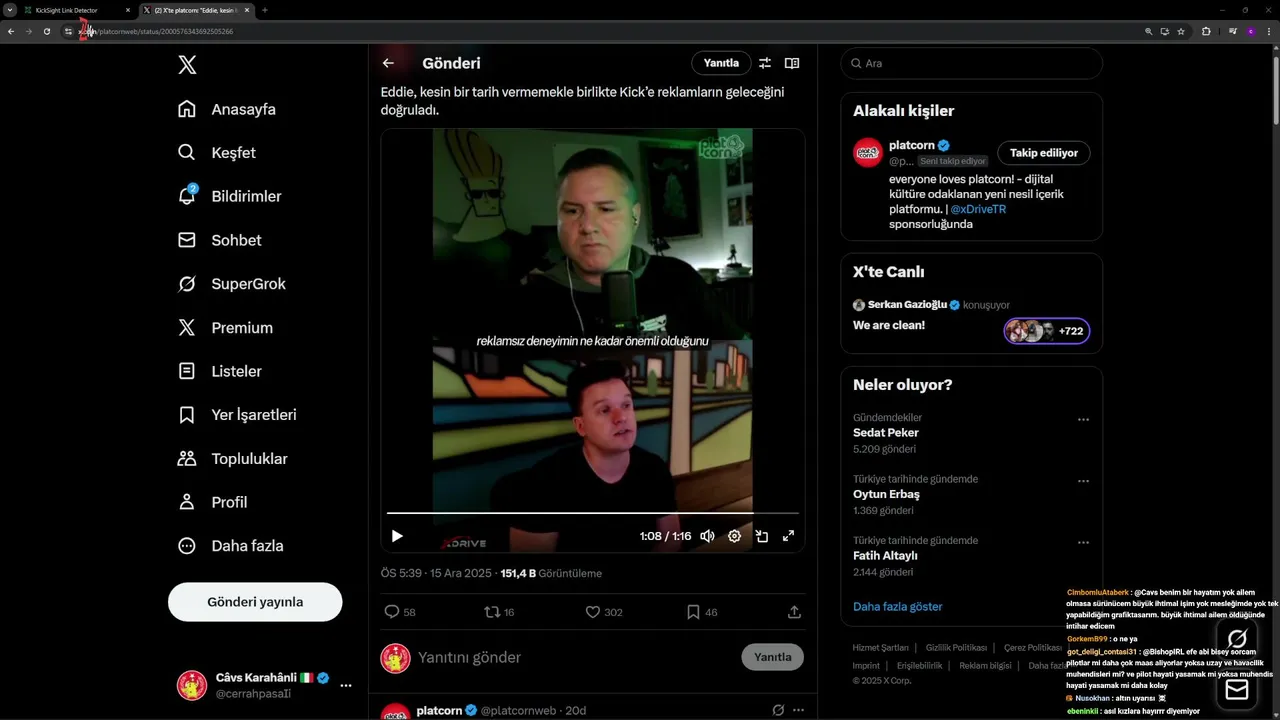1280x720 pixels.
Task: Open platcorn profile in Alakalı kişiler
Action: point(911,145)
